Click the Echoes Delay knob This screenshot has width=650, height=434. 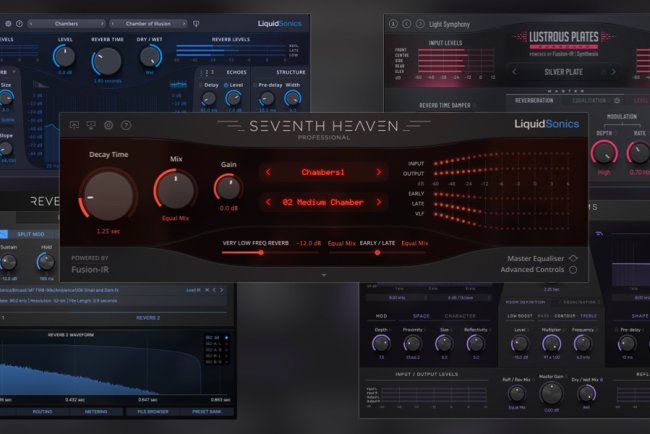209,99
